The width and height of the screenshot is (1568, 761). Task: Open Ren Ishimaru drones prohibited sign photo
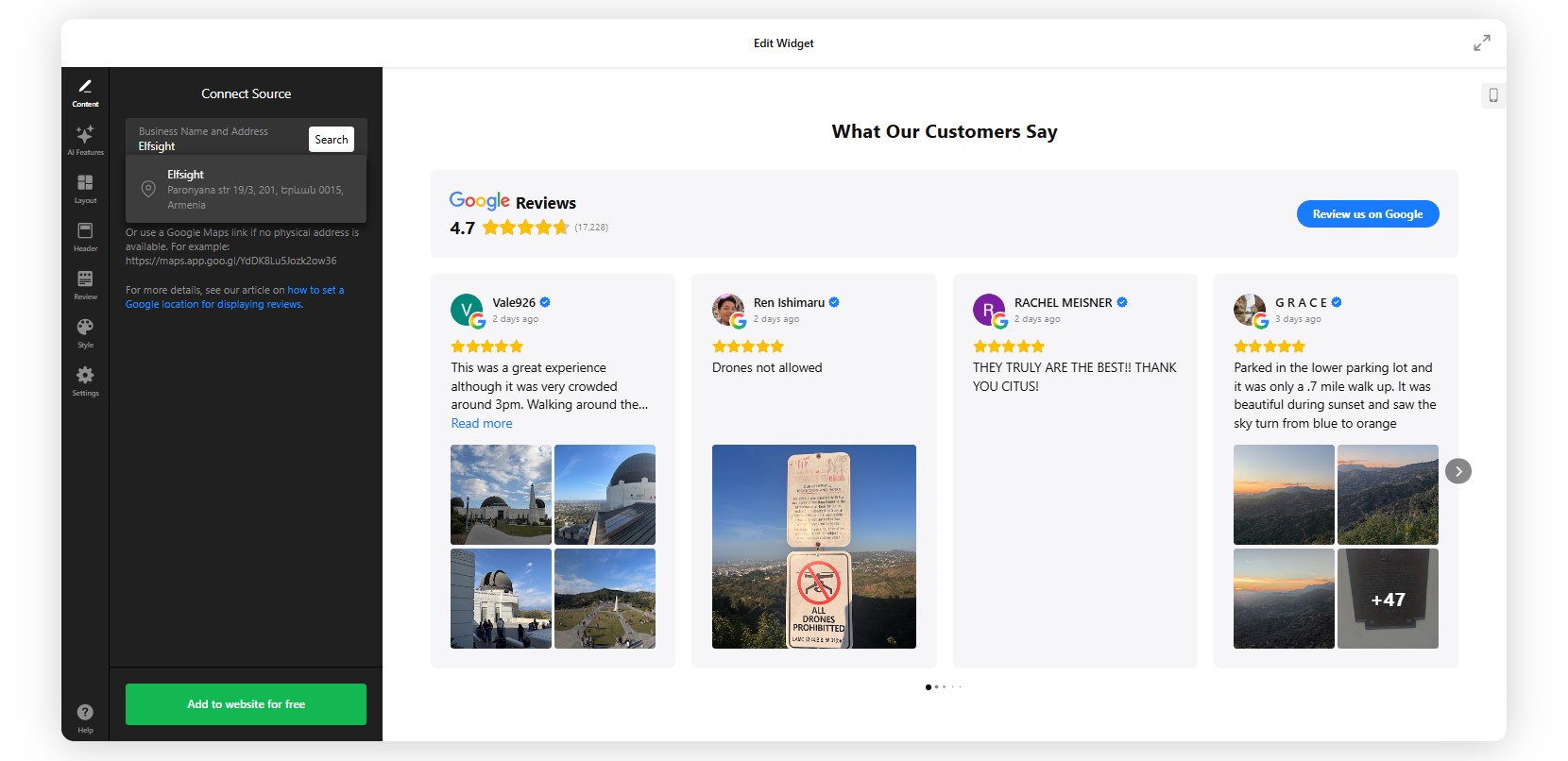coord(814,547)
